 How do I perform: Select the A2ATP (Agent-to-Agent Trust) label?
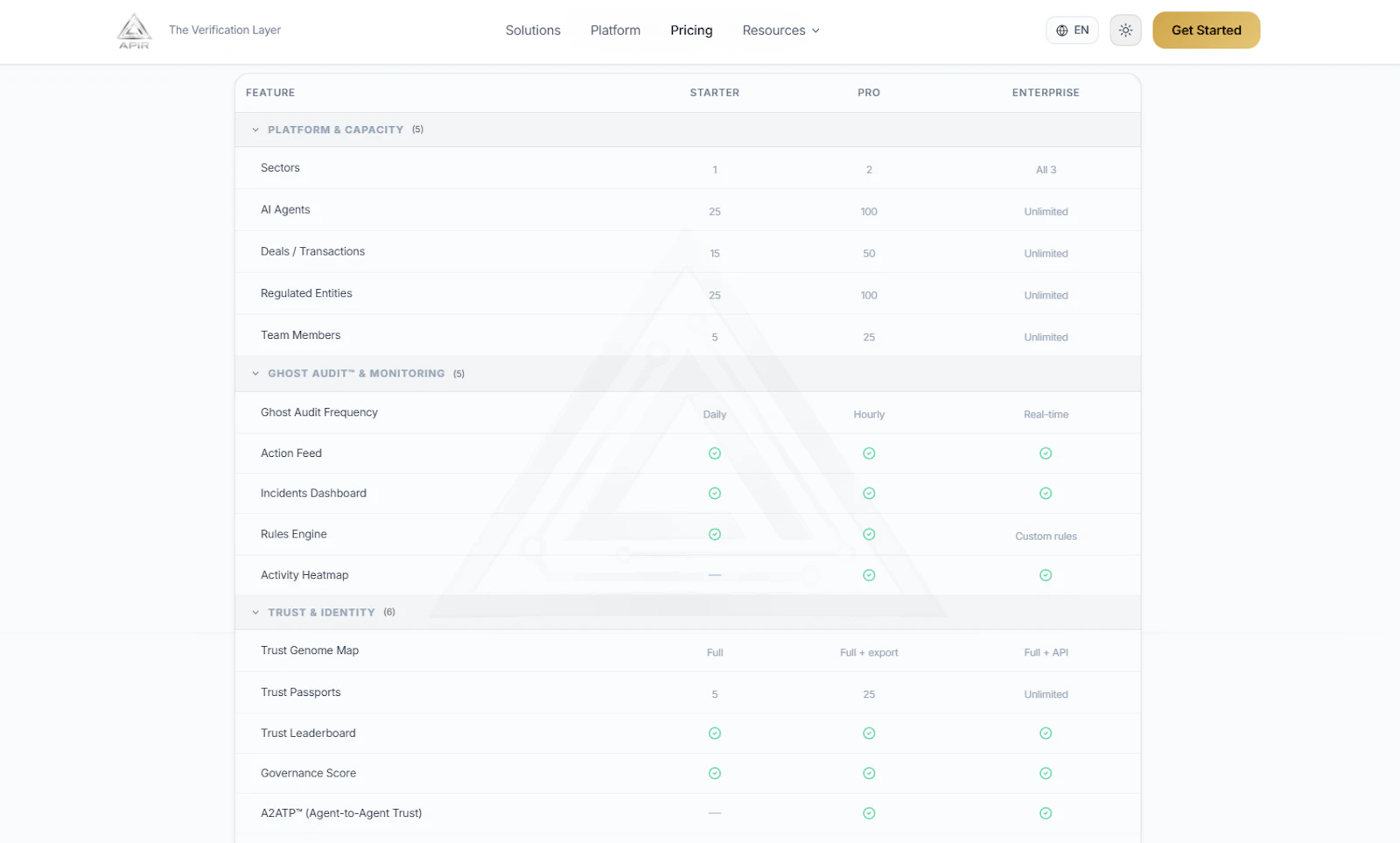(341, 813)
